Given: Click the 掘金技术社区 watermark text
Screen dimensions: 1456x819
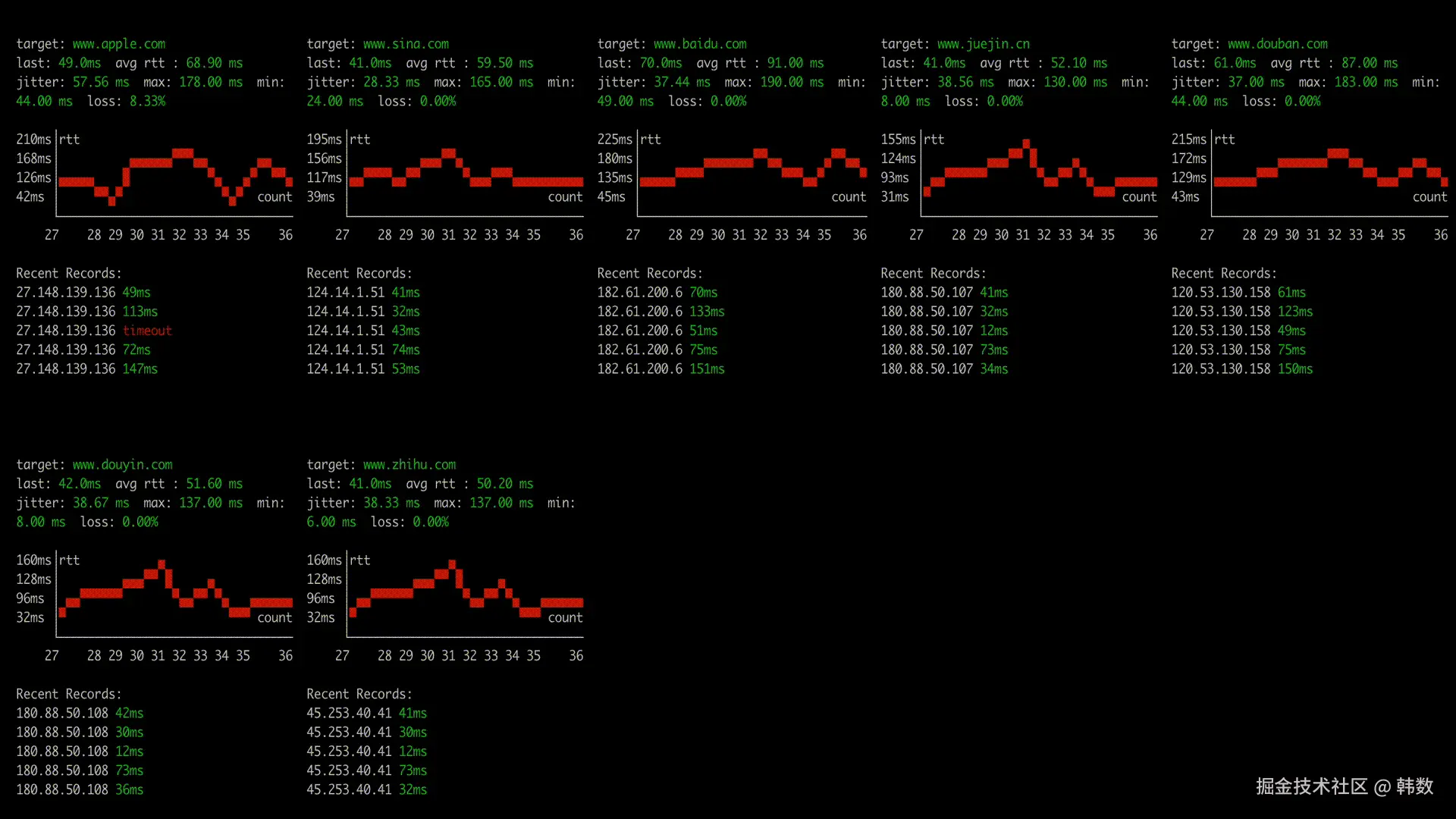Looking at the screenshot, I should pos(1311,786).
